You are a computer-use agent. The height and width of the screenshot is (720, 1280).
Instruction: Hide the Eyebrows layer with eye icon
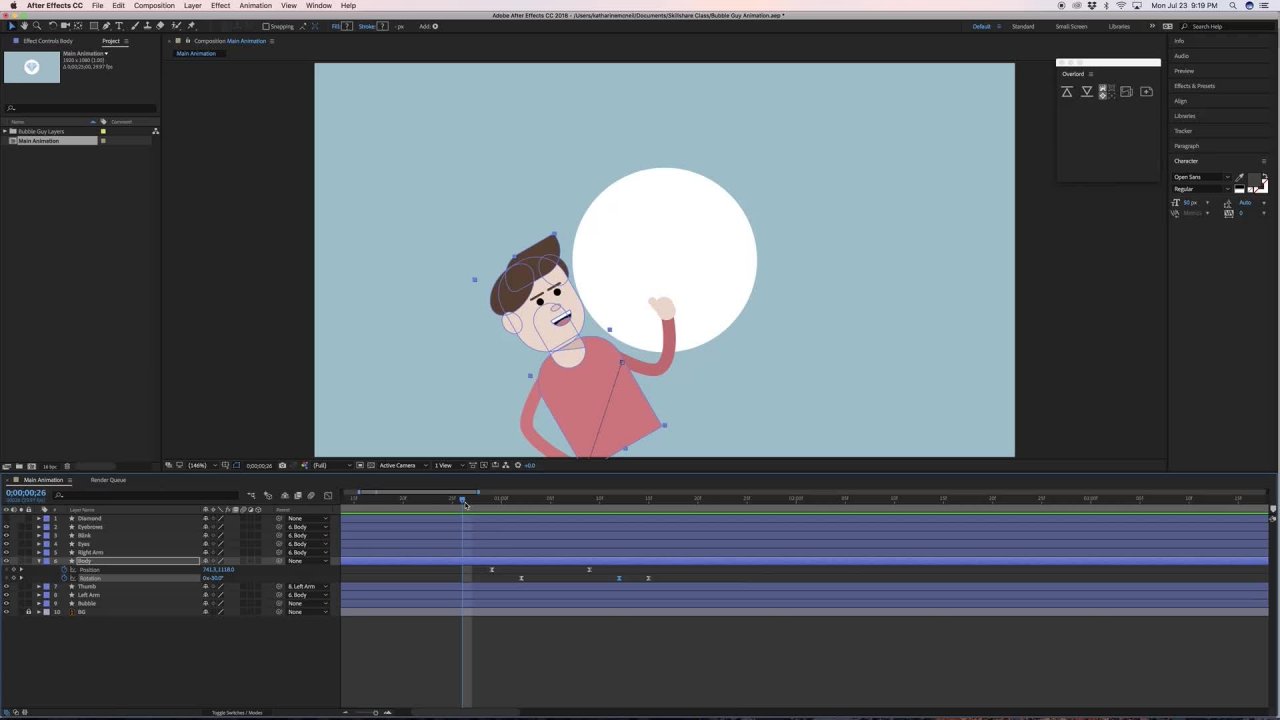click(x=6, y=527)
